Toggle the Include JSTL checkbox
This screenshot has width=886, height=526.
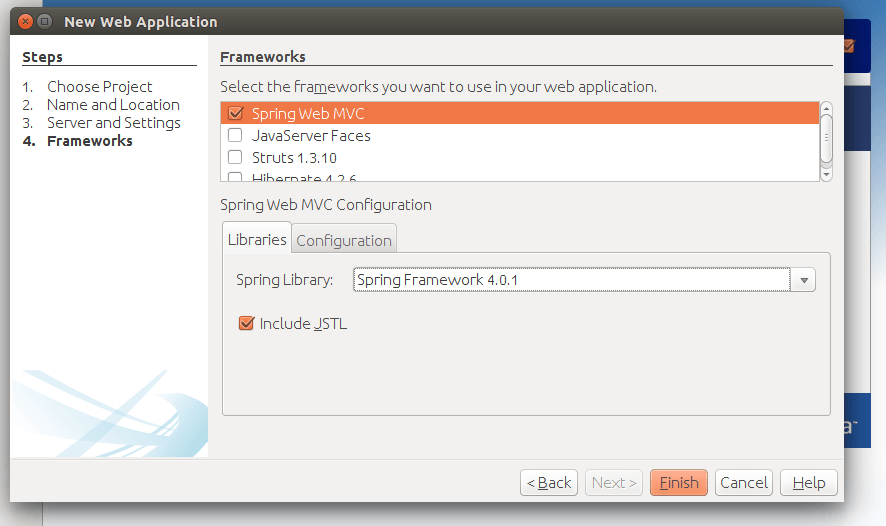click(x=246, y=323)
